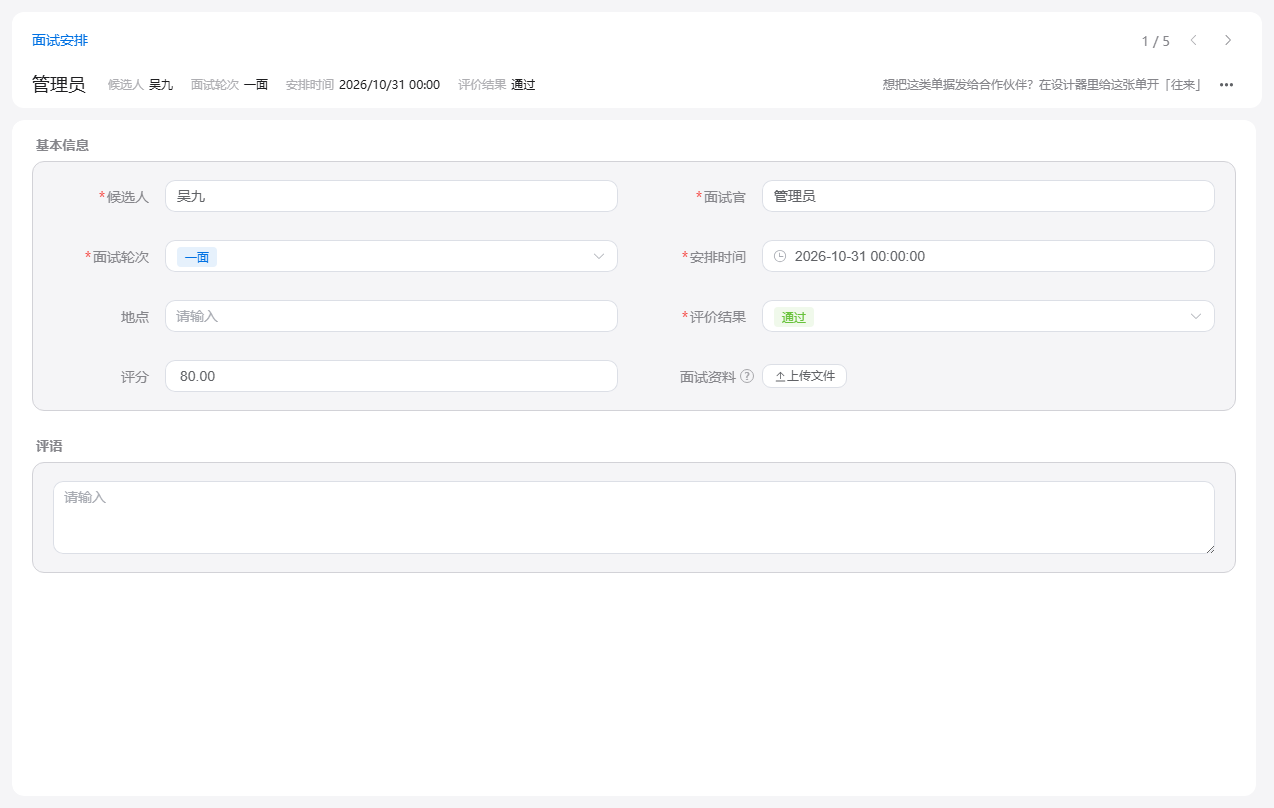Click the 想把这类单据发给合作伙伴 hint text
Screen dimensions: 1274x808
click(1043, 85)
